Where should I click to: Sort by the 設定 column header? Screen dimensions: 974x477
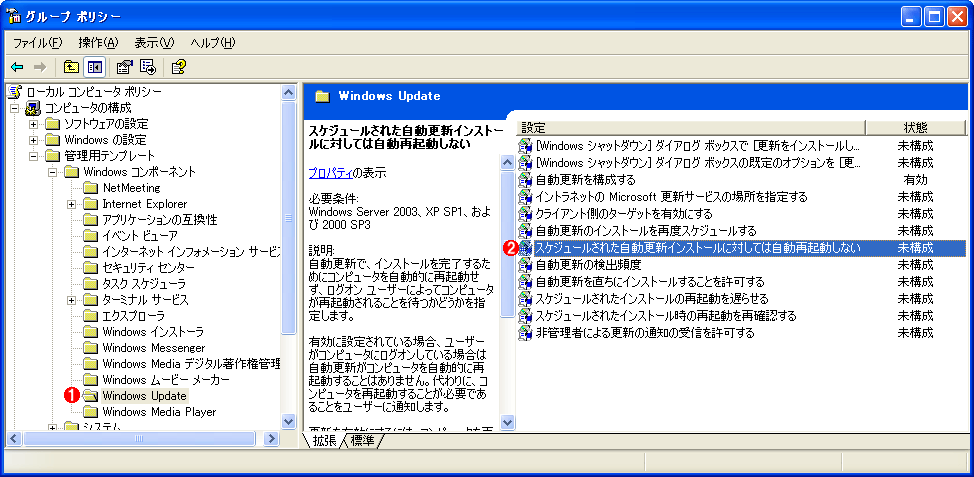[x=690, y=127]
